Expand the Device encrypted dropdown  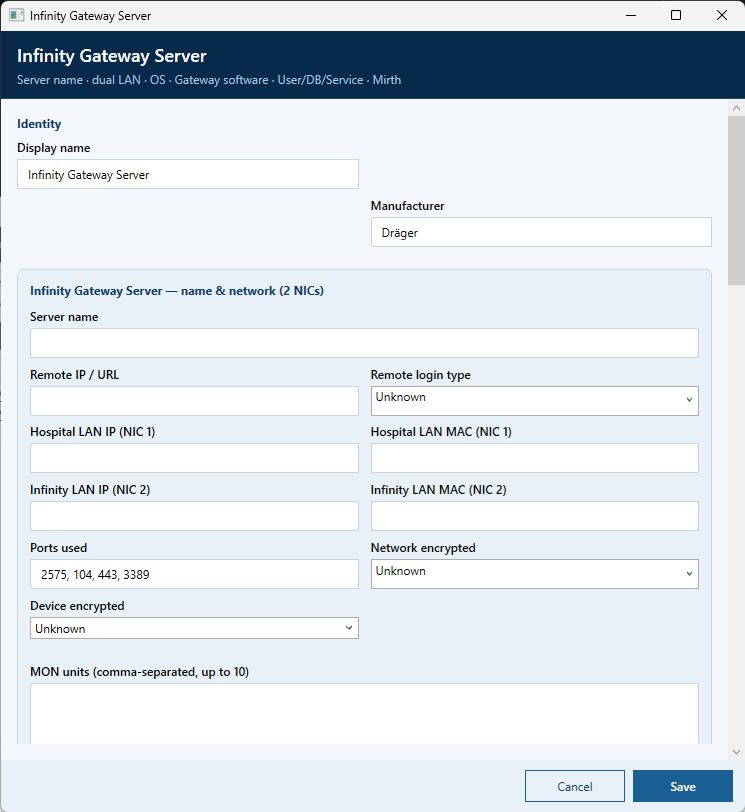click(194, 628)
